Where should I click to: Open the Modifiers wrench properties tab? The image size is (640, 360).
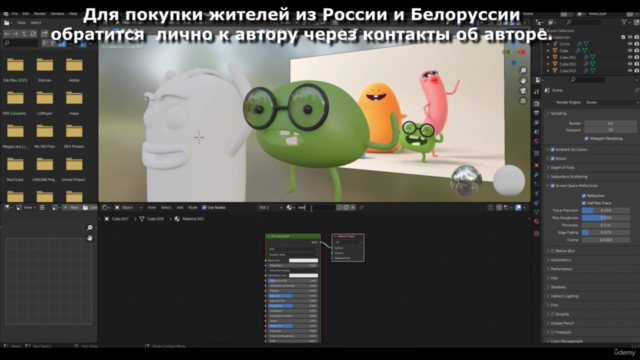point(537,175)
